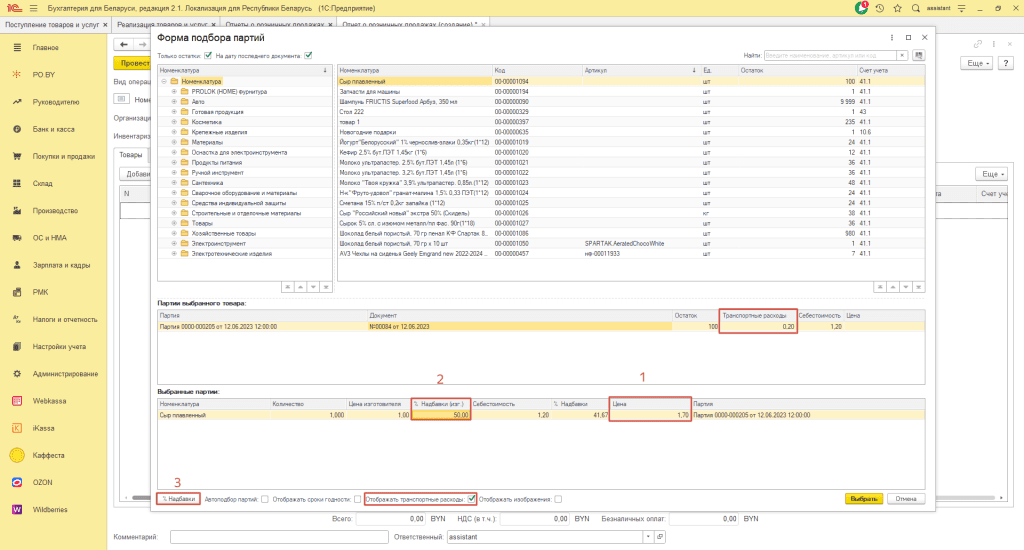Expand the Материалы folder
Viewport: 1024px width, 550px height.
coord(174,142)
